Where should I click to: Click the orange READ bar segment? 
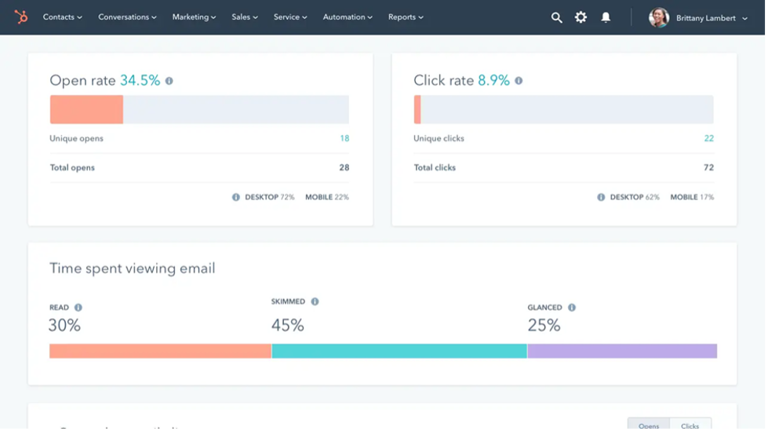[161, 352]
